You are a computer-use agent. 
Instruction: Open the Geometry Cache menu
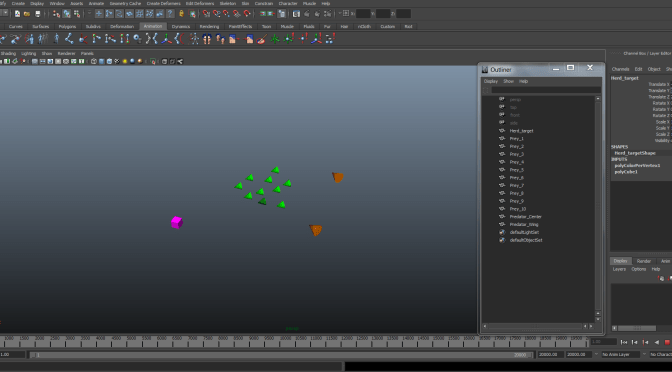point(125,3)
